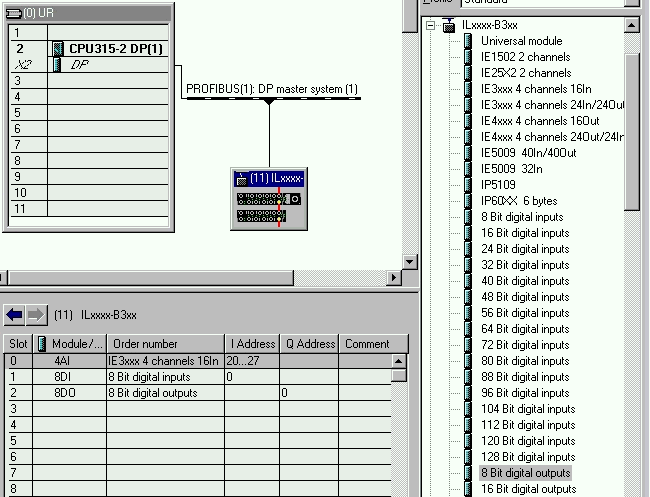Viewport: 650px width, 497px height.
Task: Click the icon beside 104 Bit digital inputs
Action: point(468,409)
